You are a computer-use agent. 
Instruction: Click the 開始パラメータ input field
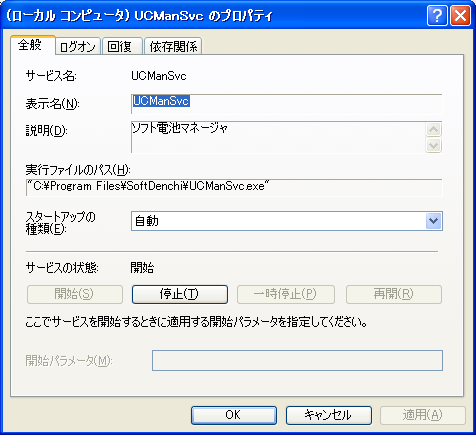click(x=297, y=360)
